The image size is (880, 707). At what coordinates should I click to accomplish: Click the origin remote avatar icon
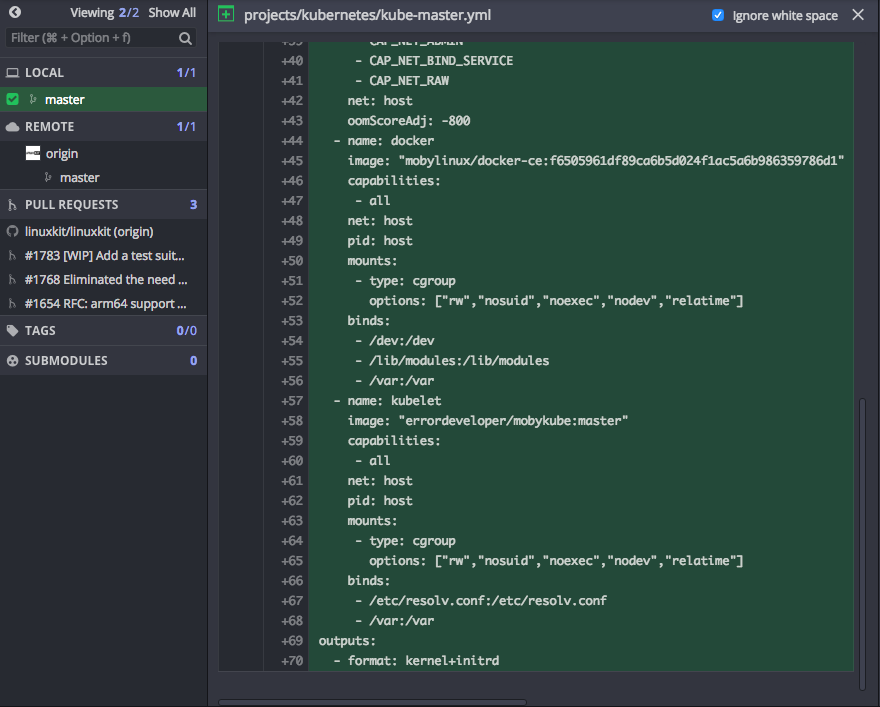(x=32, y=153)
